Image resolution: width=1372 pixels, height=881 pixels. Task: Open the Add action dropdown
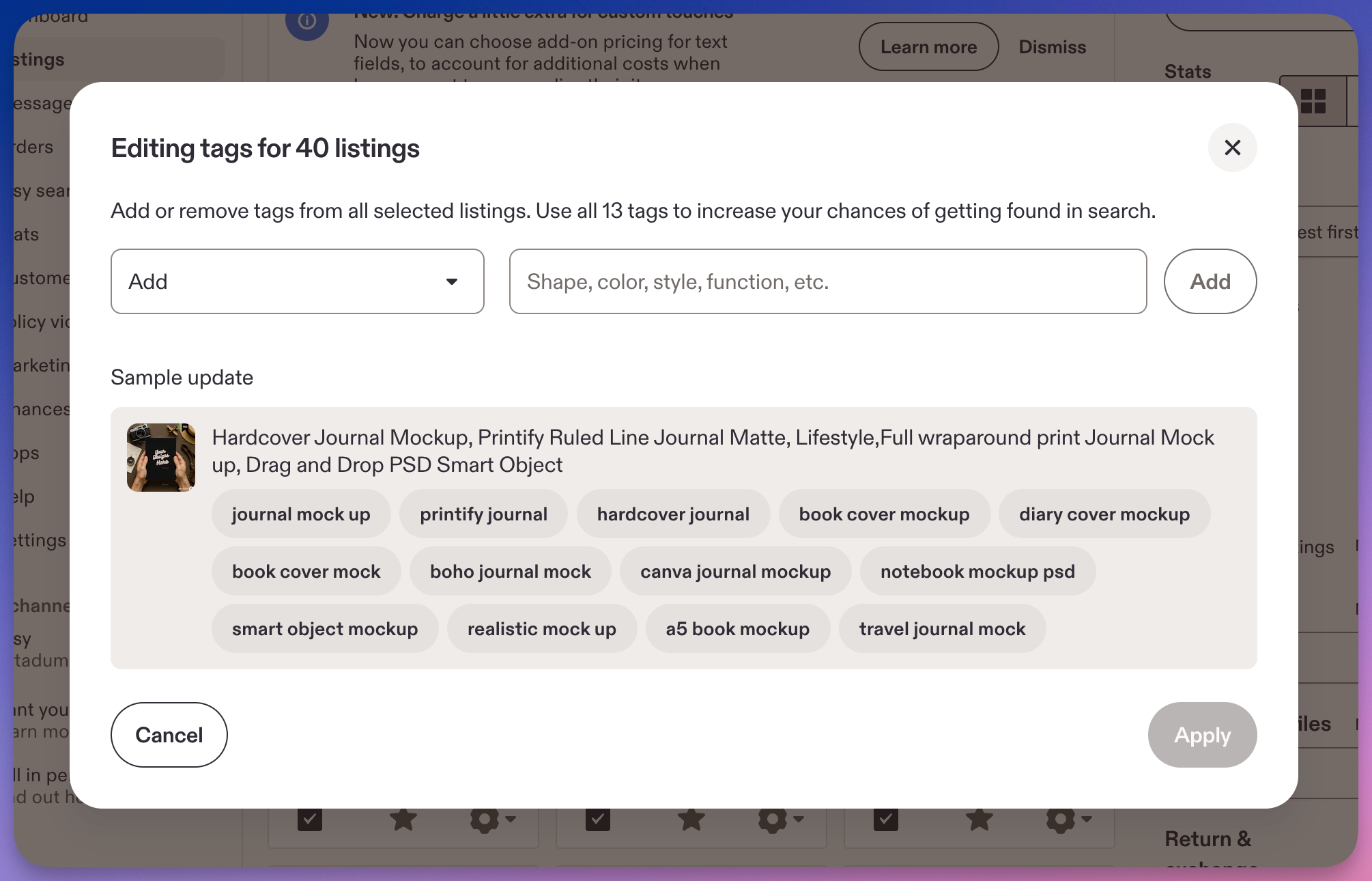tap(298, 281)
